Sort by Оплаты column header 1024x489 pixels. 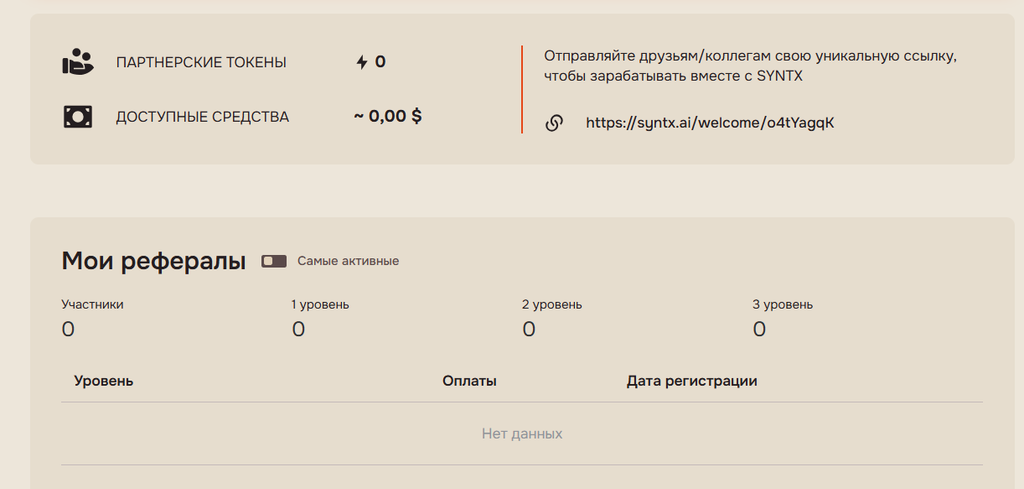coord(470,381)
